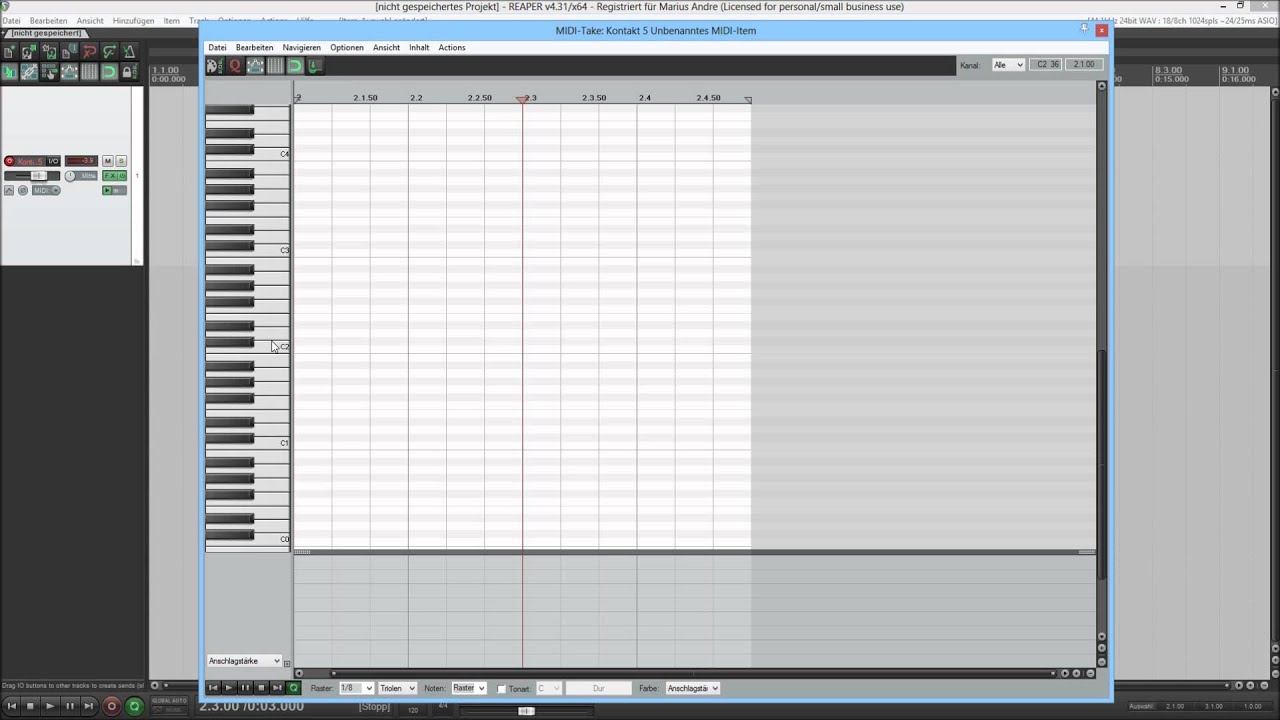Open Inhalt menu in MIDI editor

click(419, 47)
